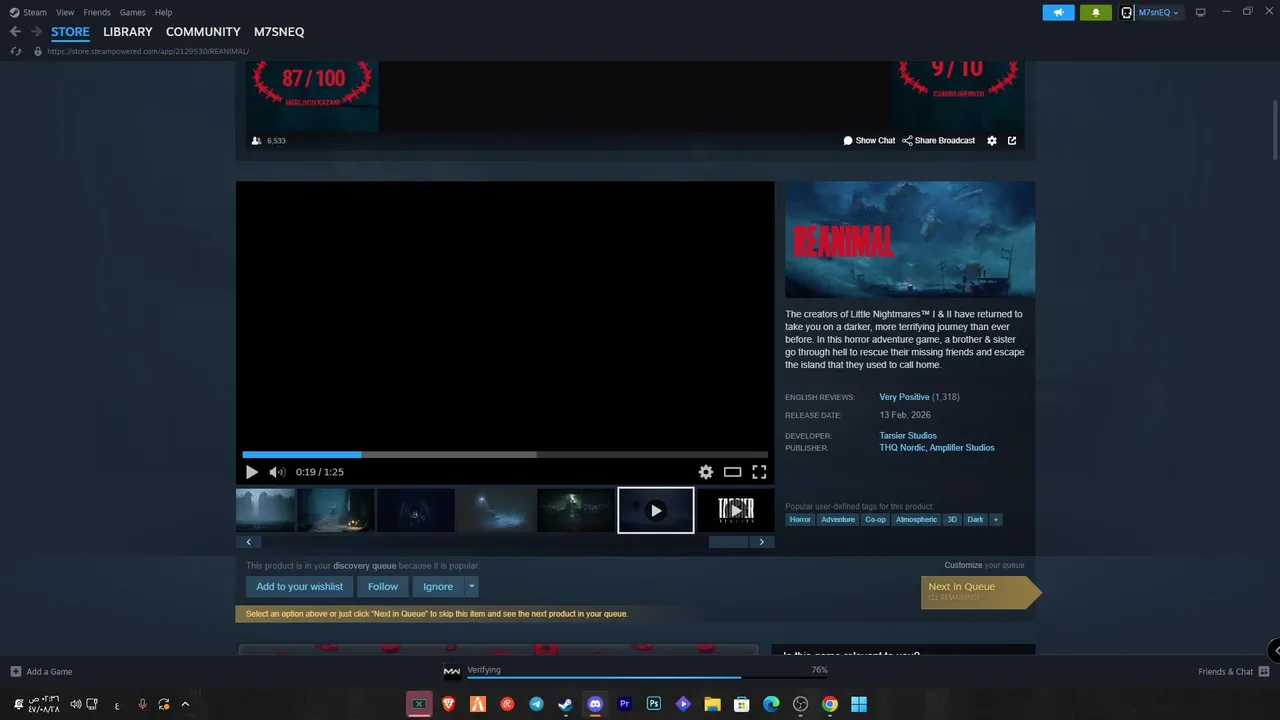Switch to Big Picture mode icon
The width and height of the screenshot is (1280, 720).
point(1201,12)
